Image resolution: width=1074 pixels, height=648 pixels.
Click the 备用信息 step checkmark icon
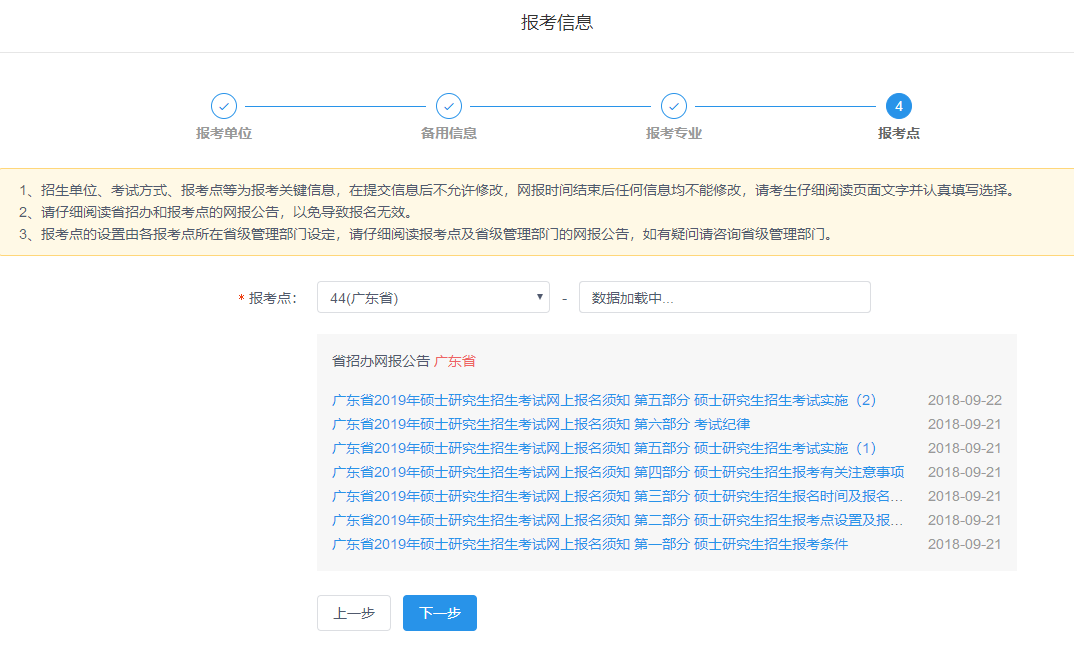pyautogui.click(x=449, y=106)
